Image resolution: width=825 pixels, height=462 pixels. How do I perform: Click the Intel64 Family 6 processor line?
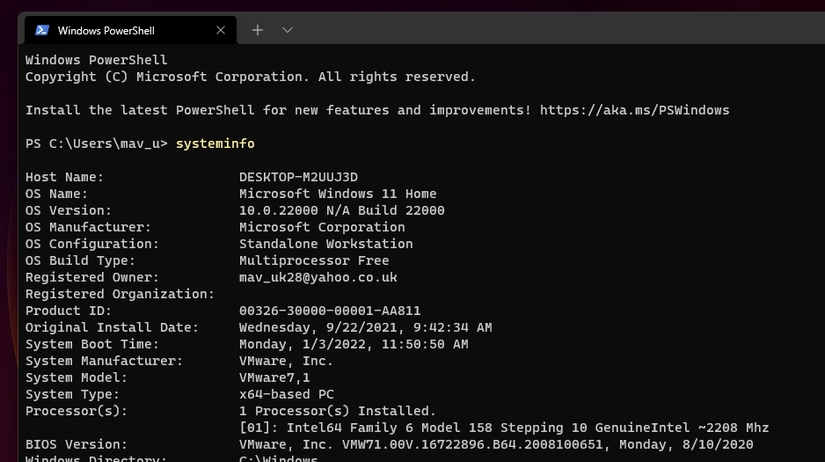(504, 428)
